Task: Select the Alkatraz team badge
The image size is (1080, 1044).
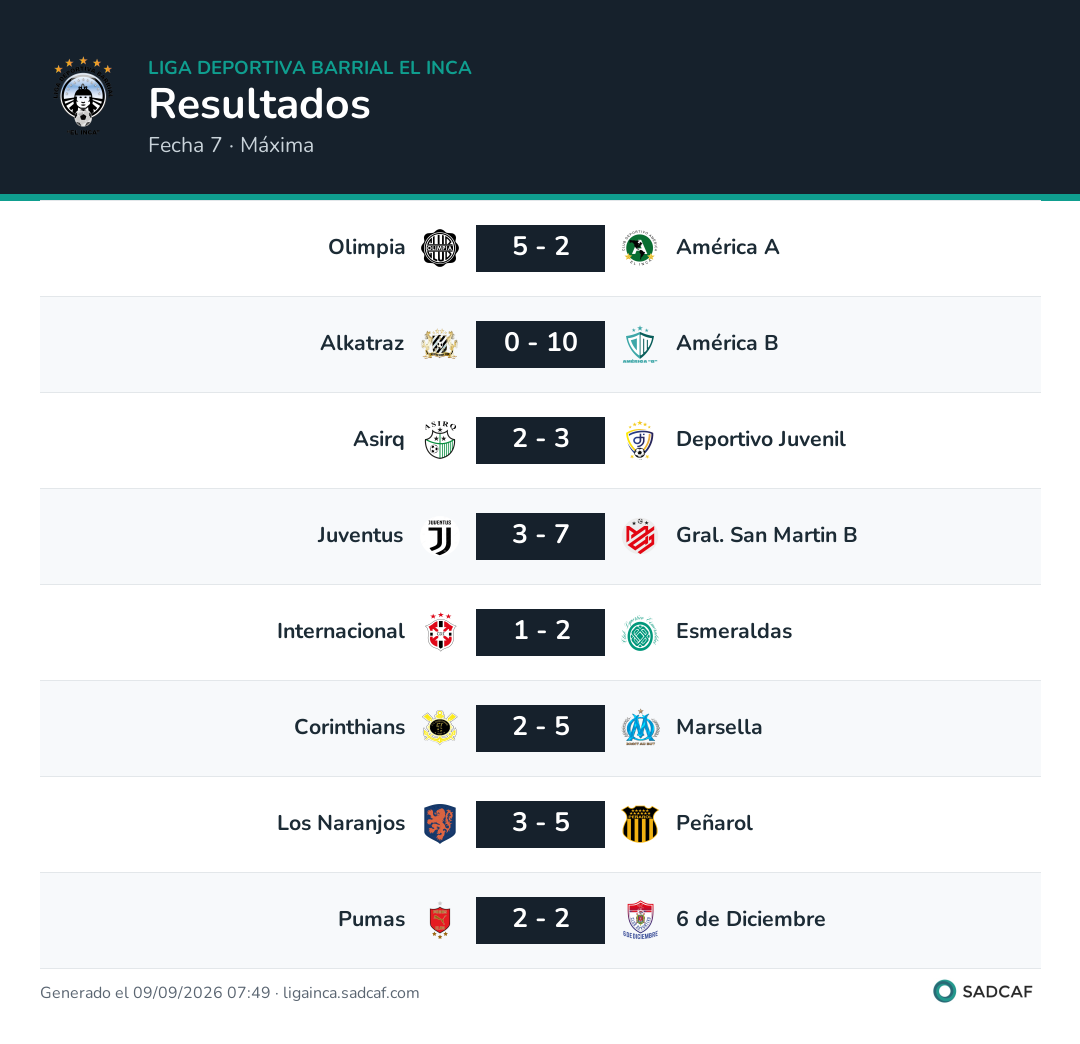Action: tap(440, 344)
